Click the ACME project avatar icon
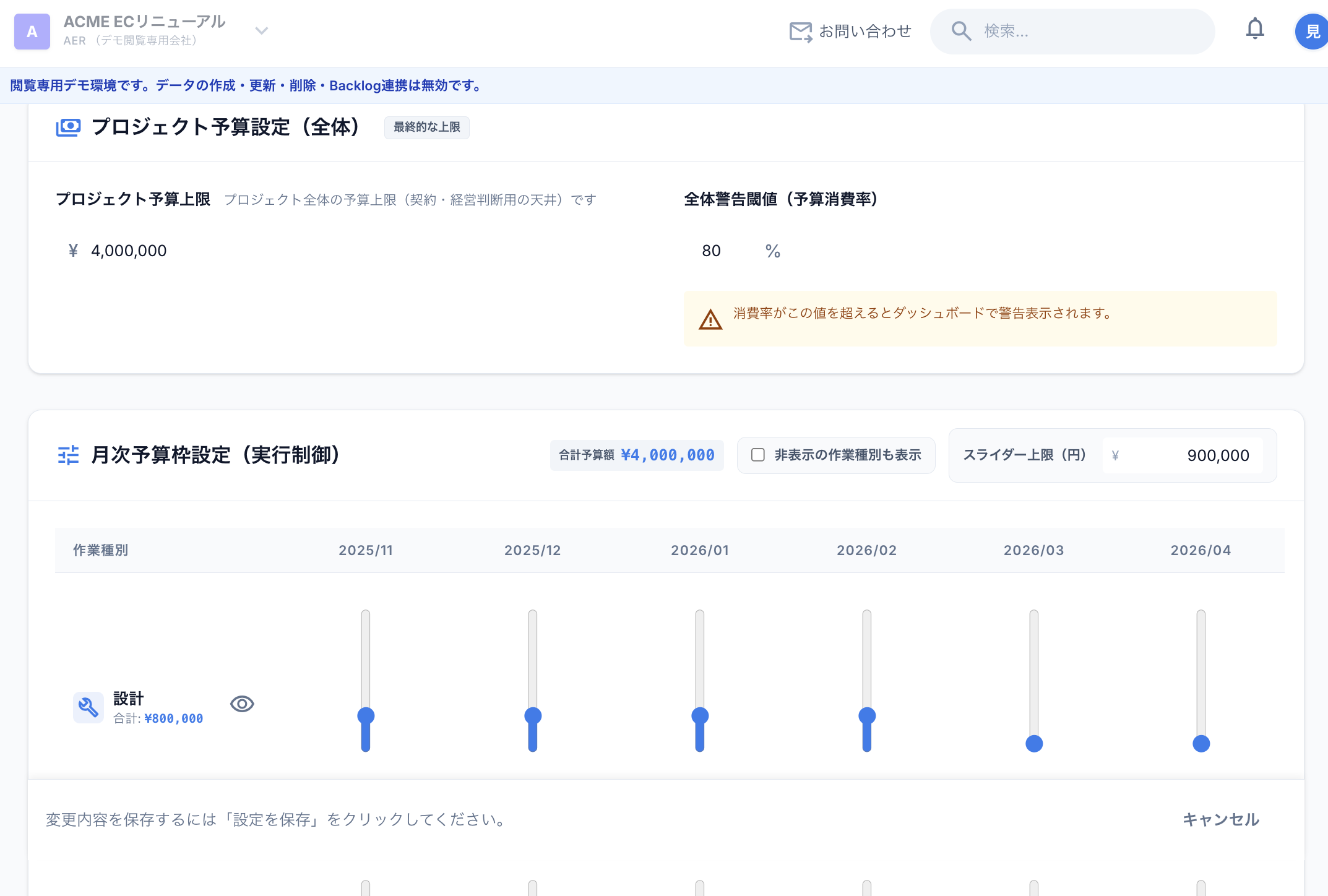Viewport: 1328px width, 896px height. [32, 32]
